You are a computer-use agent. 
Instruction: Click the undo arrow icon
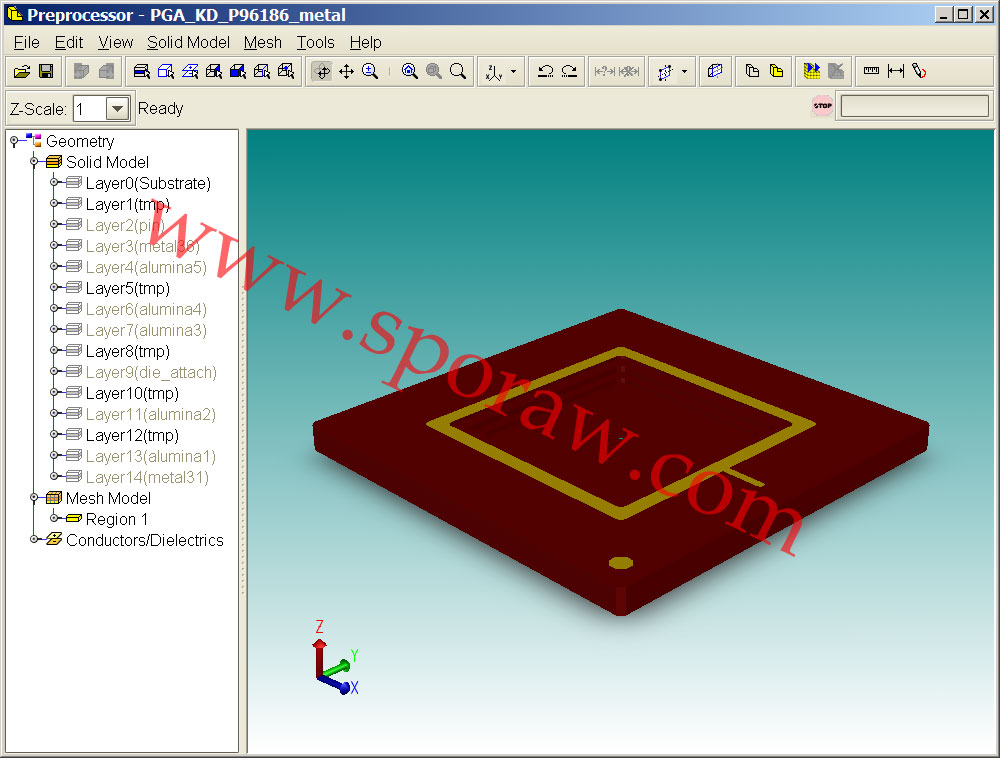point(545,71)
